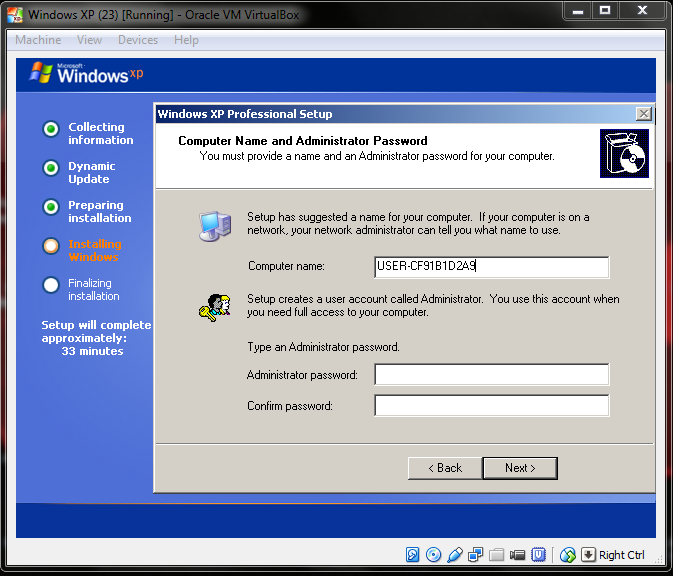
Task: Click the Right Ctrl host key label
Action: (x=621, y=555)
